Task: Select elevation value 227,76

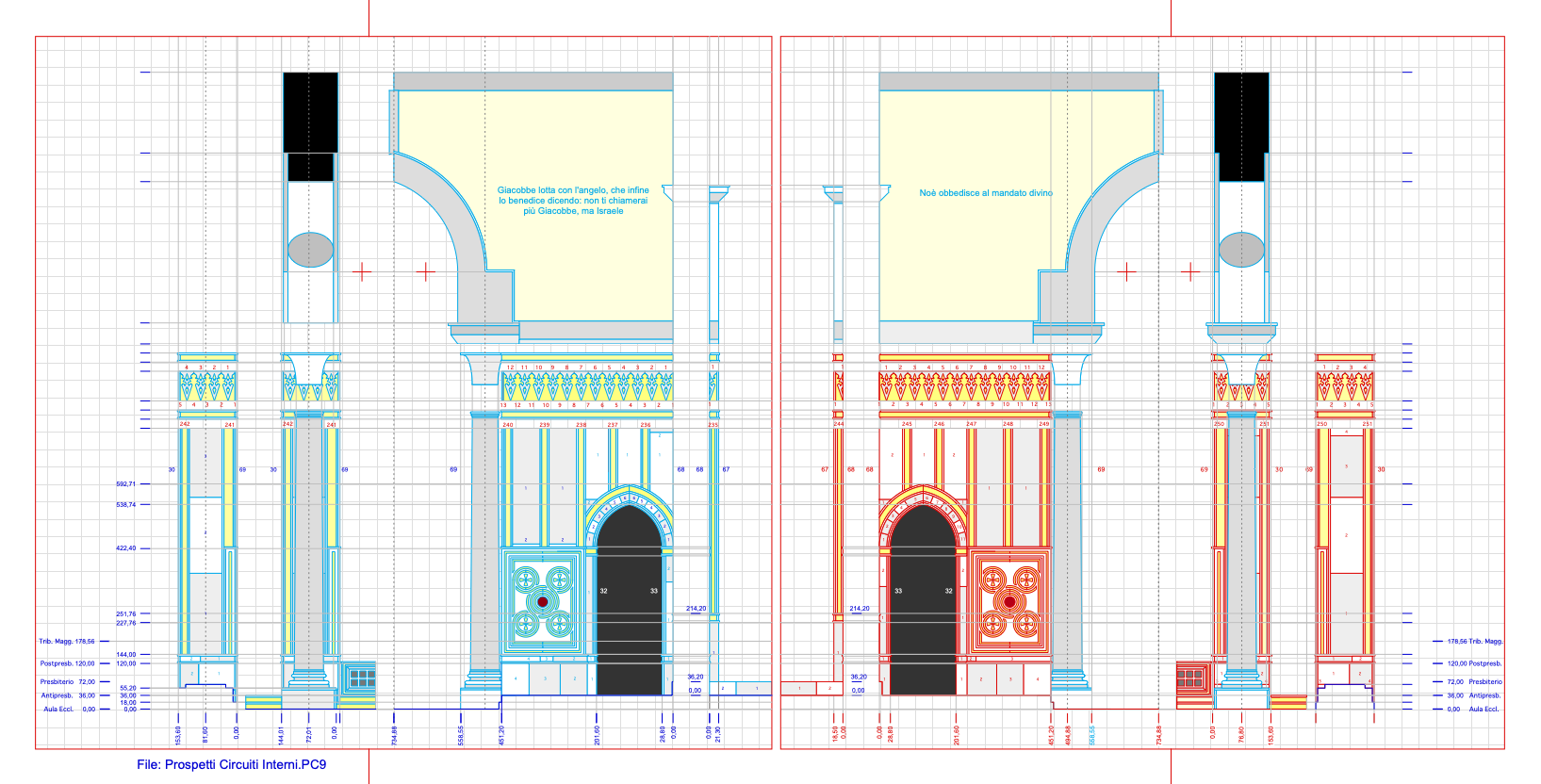Action: click(126, 623)
